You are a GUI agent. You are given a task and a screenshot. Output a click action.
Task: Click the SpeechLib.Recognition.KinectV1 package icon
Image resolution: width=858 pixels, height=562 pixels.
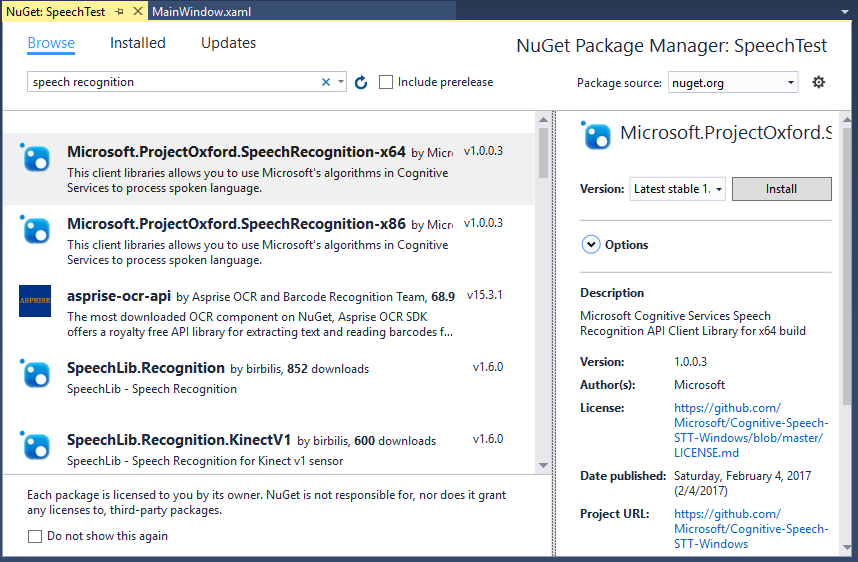point(36,445)
